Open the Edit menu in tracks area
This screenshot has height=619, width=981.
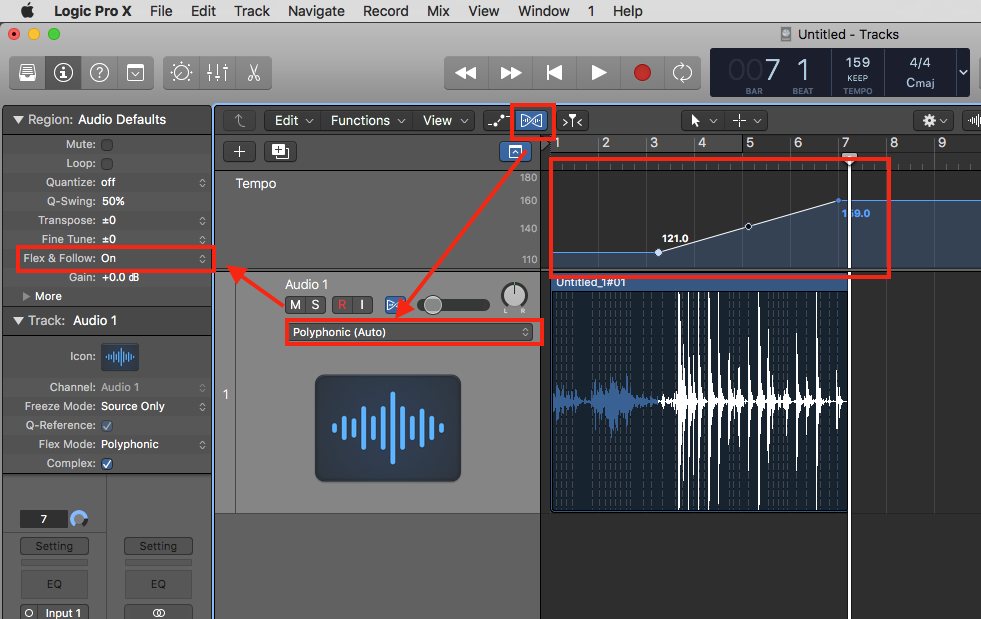pyautogui.click(x=293, y=120)
